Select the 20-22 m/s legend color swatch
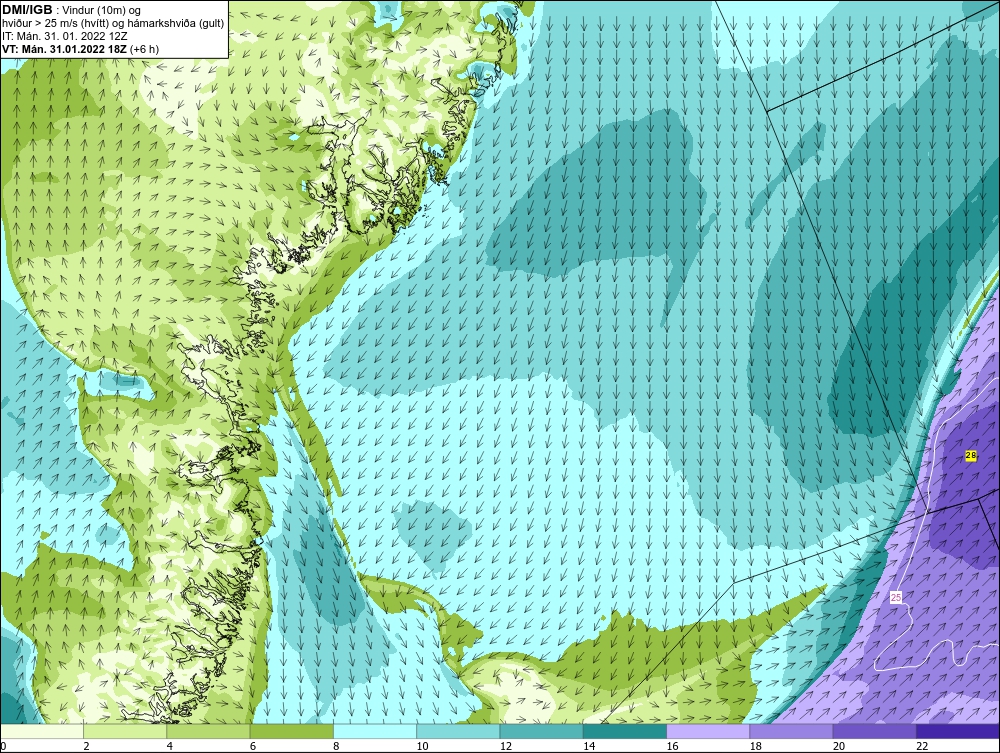The image size is (1000, 753). tap(874, 731)
